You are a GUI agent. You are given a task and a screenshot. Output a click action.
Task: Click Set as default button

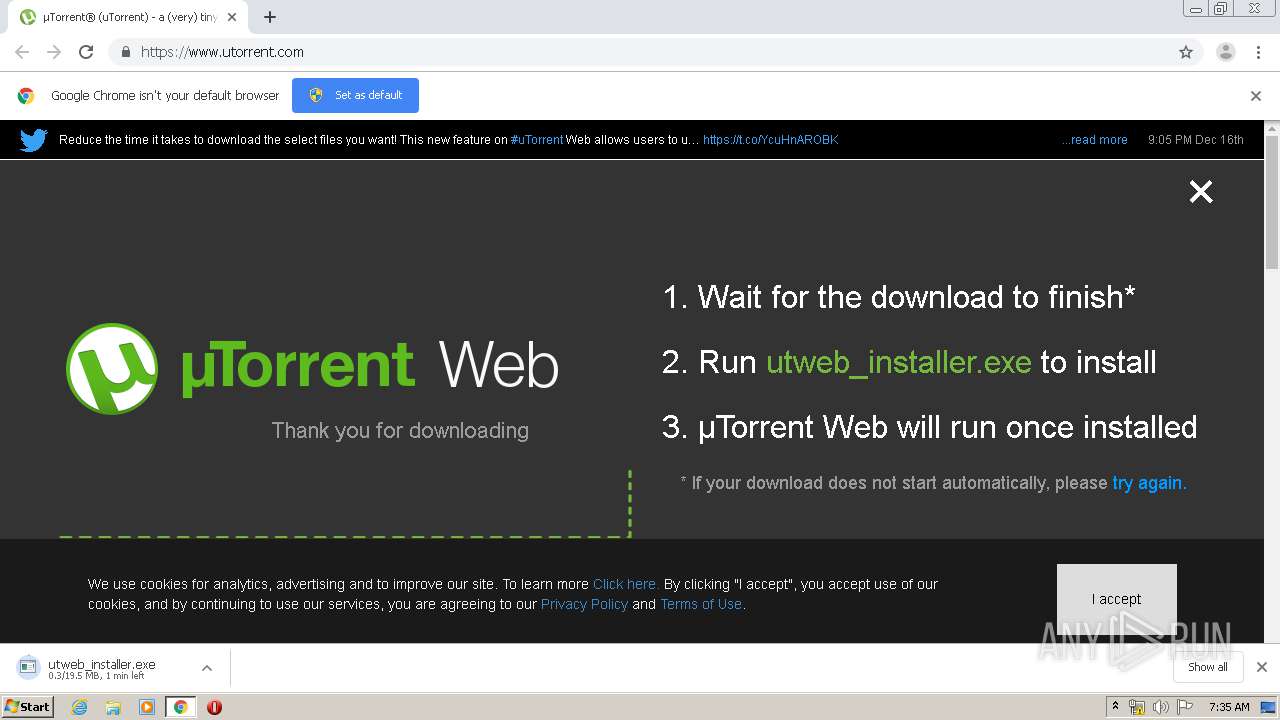(355, 95)
